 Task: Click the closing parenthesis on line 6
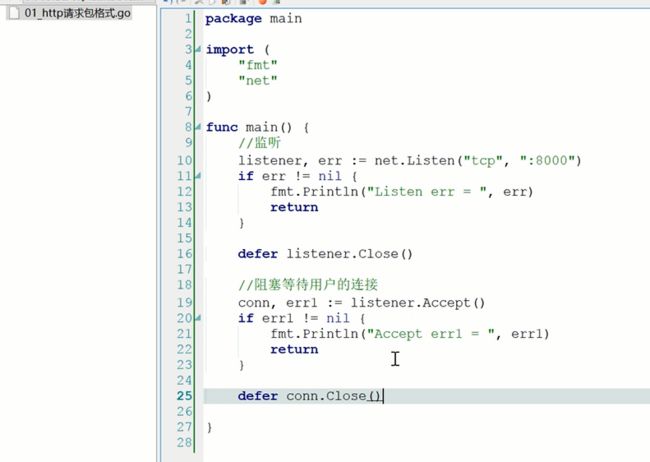point(209,96)
